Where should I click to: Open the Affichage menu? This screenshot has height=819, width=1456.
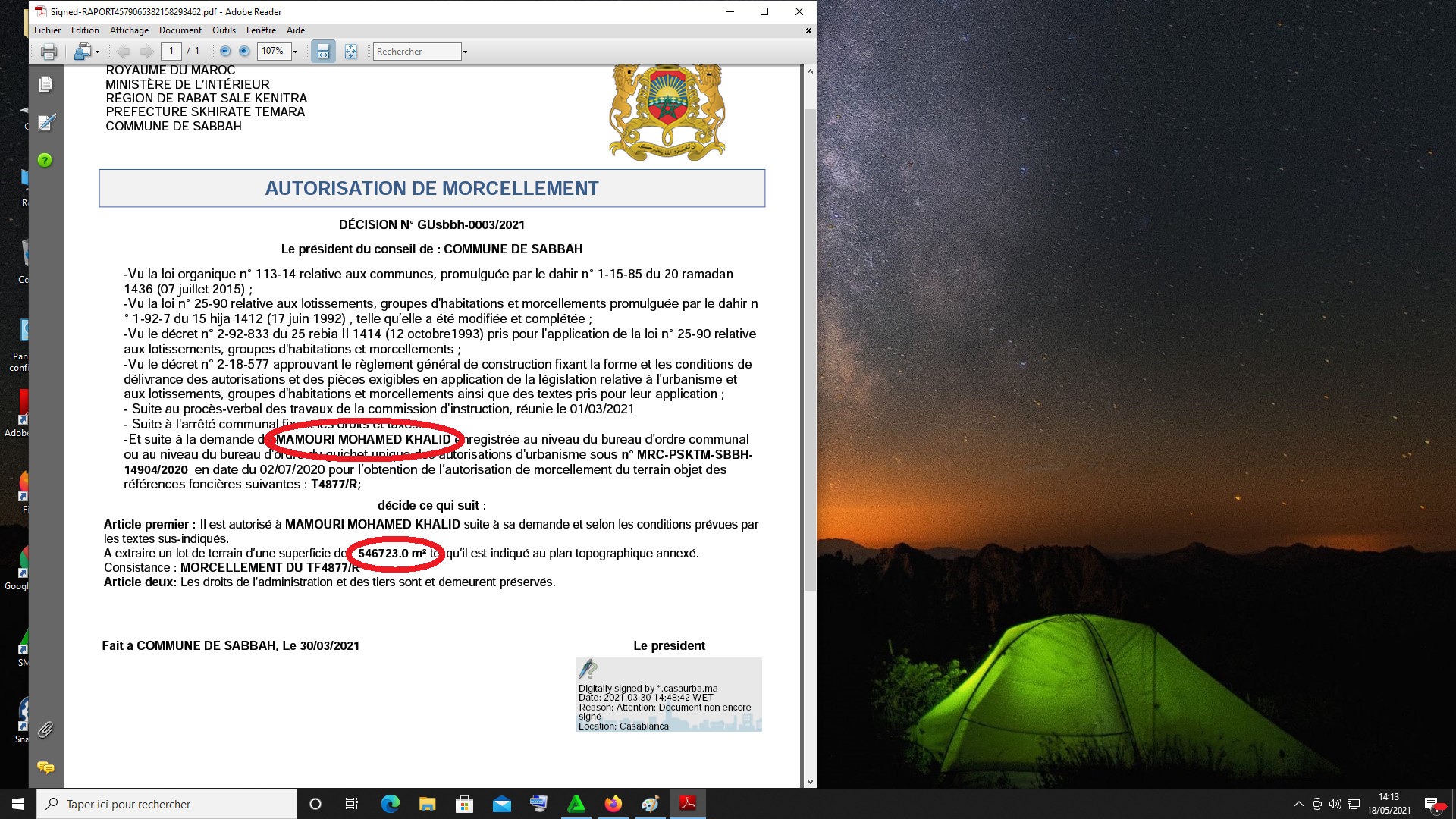click(x=129, y=30)
